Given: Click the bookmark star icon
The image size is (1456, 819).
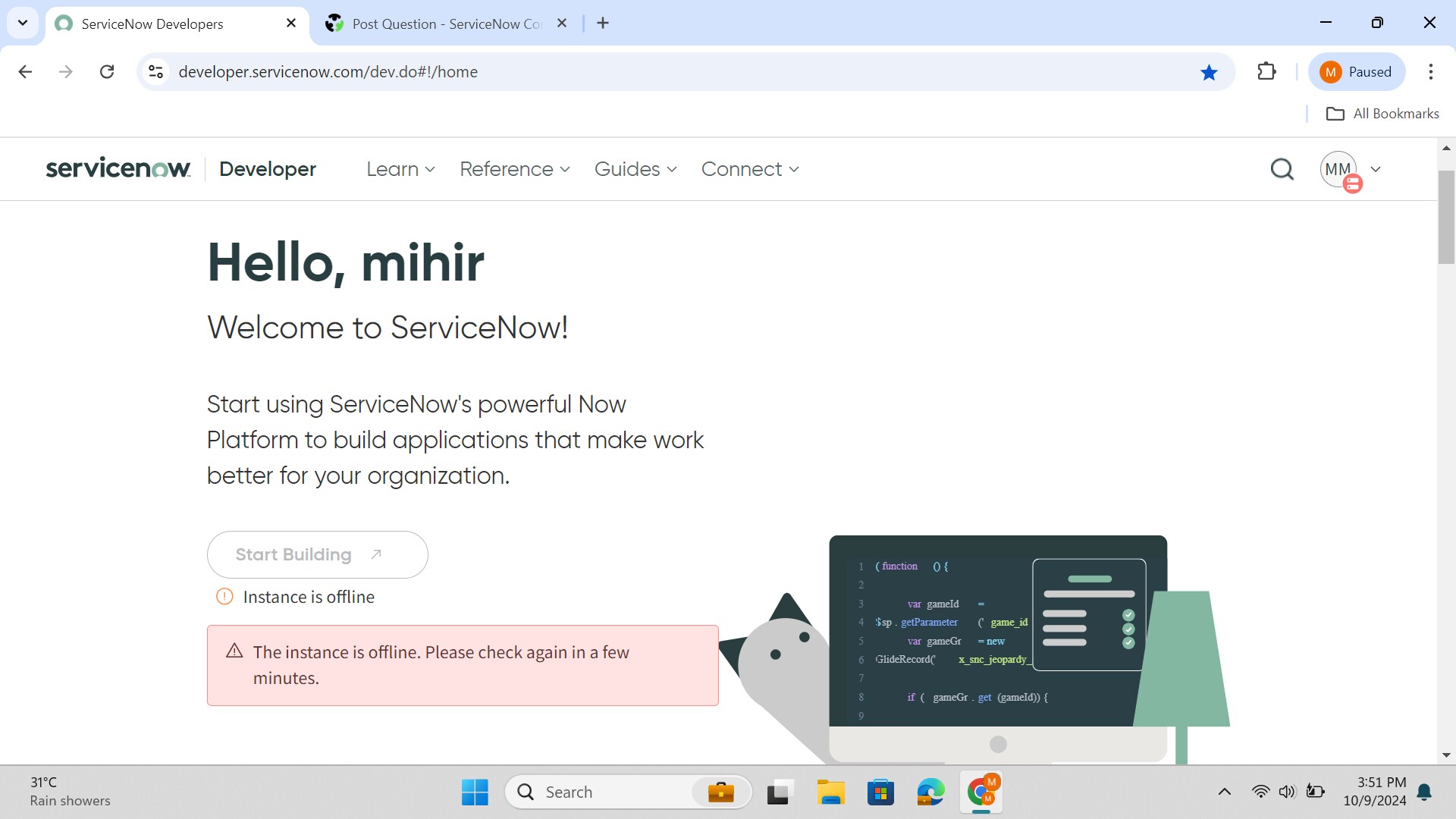Looking at the screenshot, I should pos(1209,72).
